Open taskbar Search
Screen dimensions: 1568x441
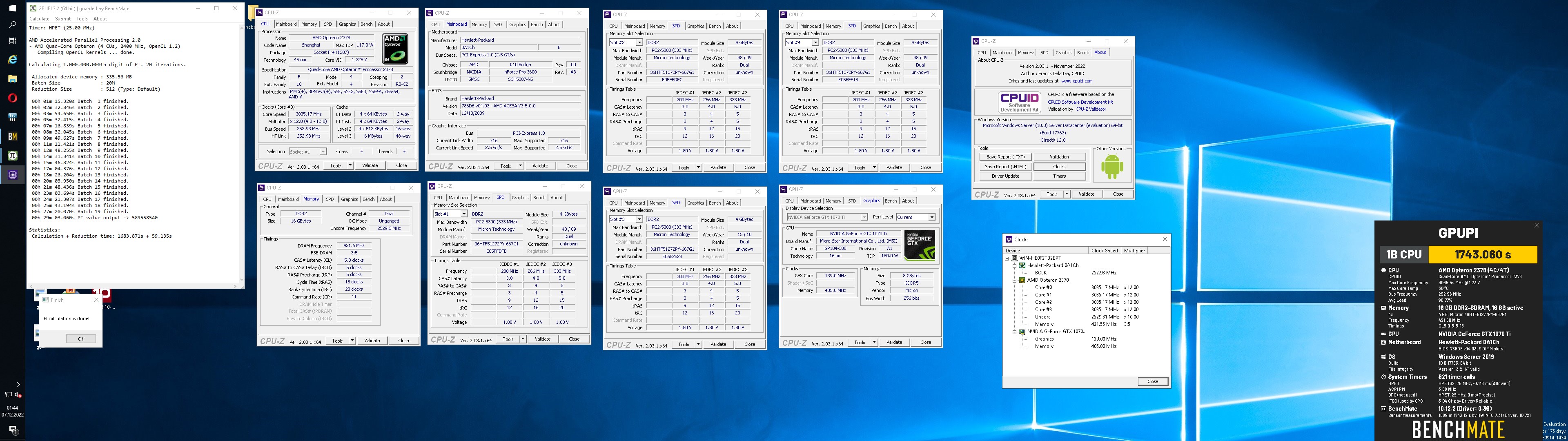tap(12, 25)
